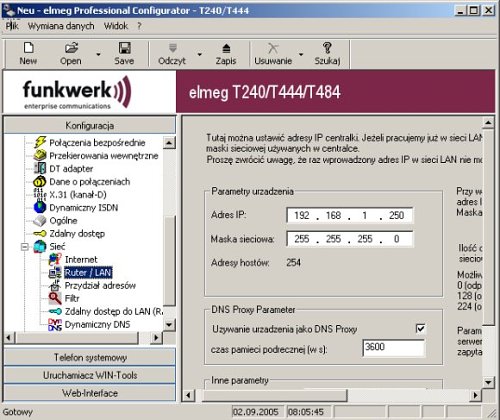Viewport: 500px width, 420px height.
Task: Click tree scrollbar up arrow
Action: (x=169, y=143)
